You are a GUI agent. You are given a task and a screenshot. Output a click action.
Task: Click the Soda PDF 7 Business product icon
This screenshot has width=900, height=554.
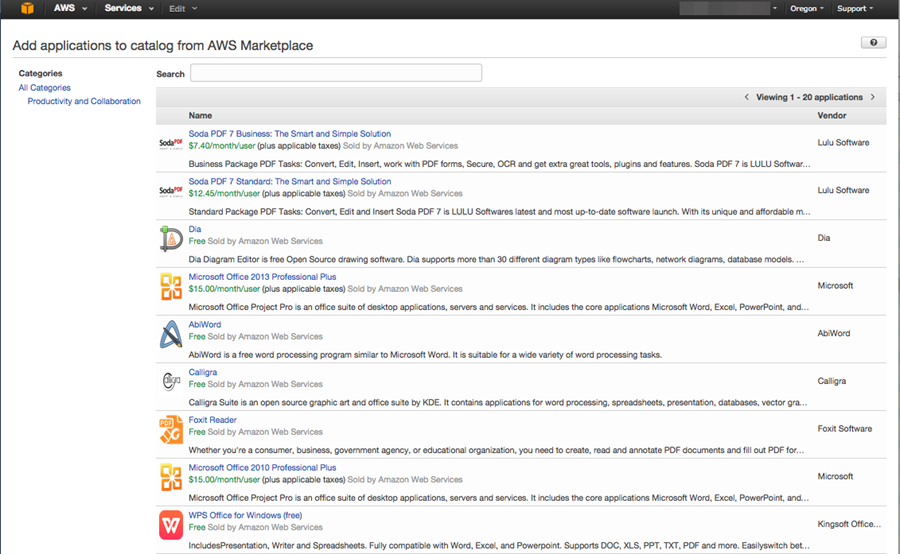coord(171,143)
